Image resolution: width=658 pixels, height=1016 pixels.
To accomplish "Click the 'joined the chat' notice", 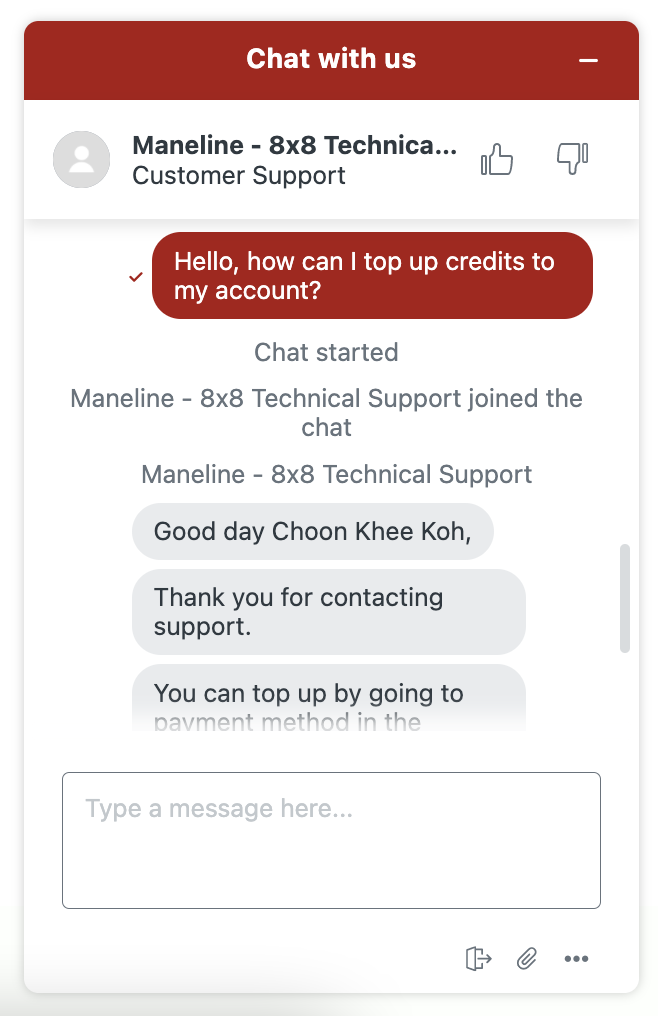I will pos(326,413).
